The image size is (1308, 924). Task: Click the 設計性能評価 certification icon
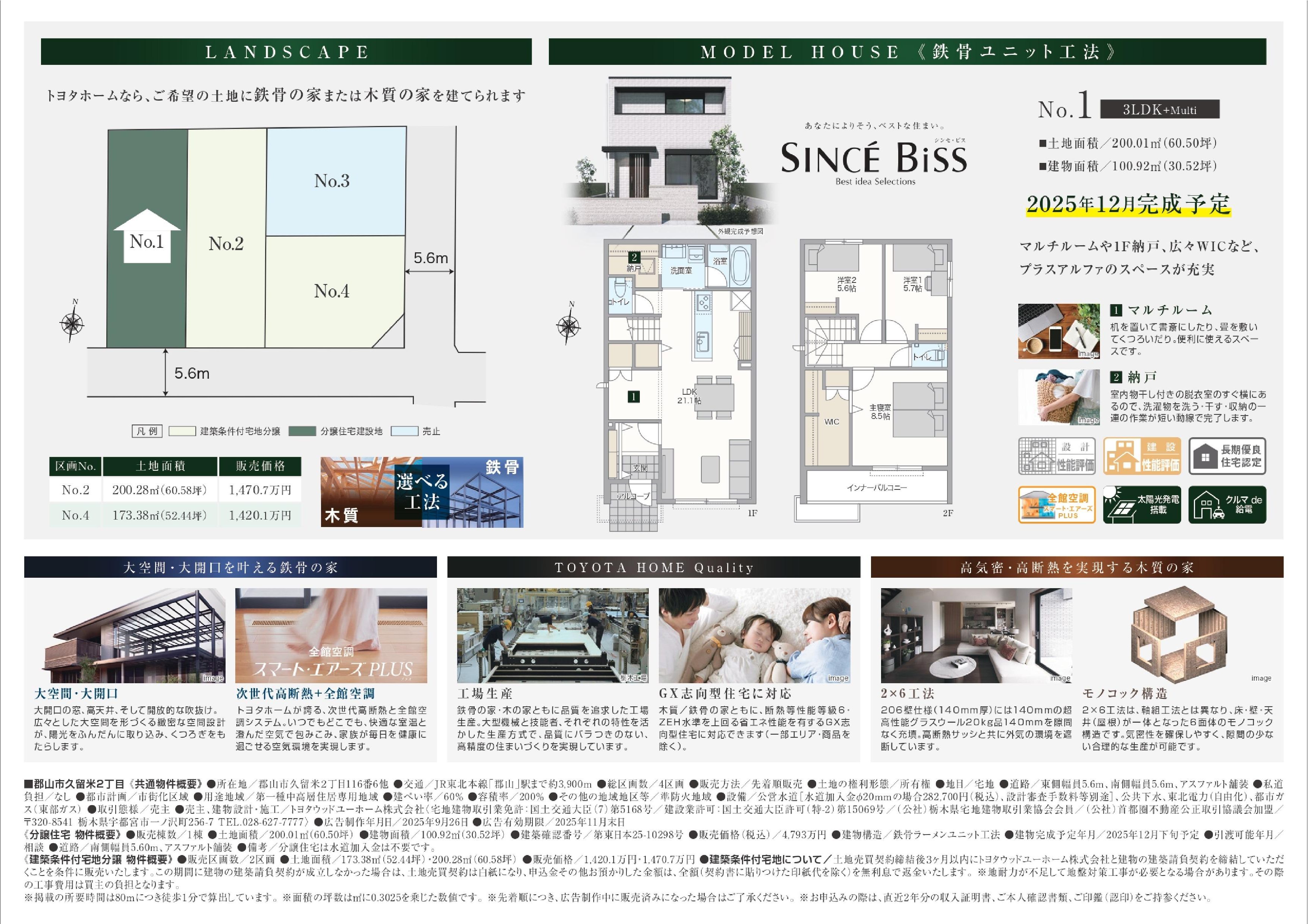1057,455
